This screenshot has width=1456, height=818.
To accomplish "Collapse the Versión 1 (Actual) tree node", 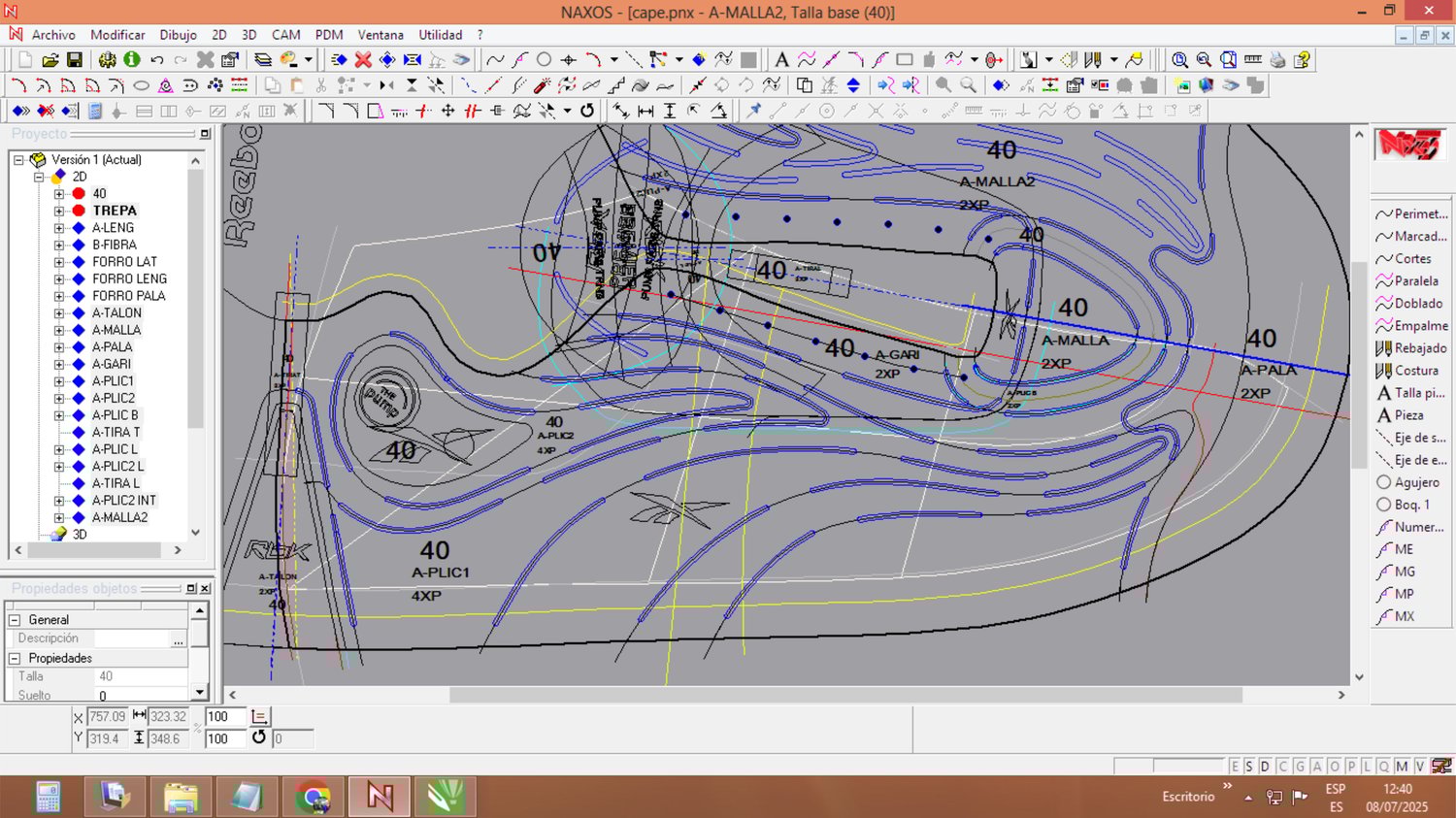I will (x=18, y=160).
